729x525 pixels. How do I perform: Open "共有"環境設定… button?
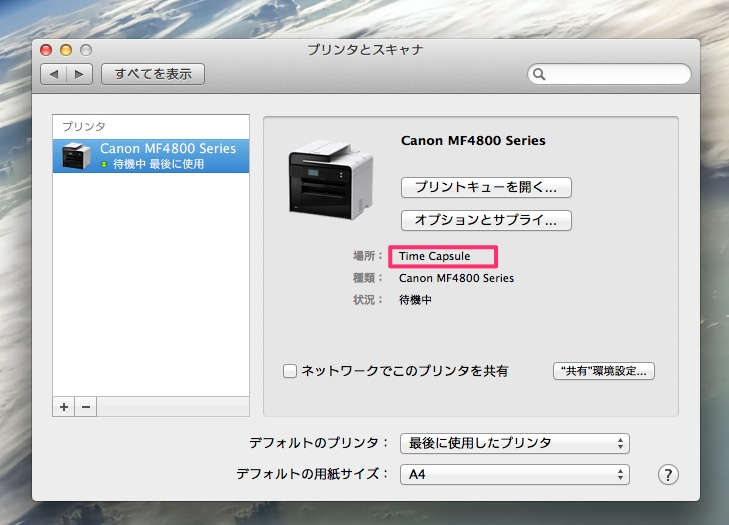pyautogui.click(x=604, y=371)
